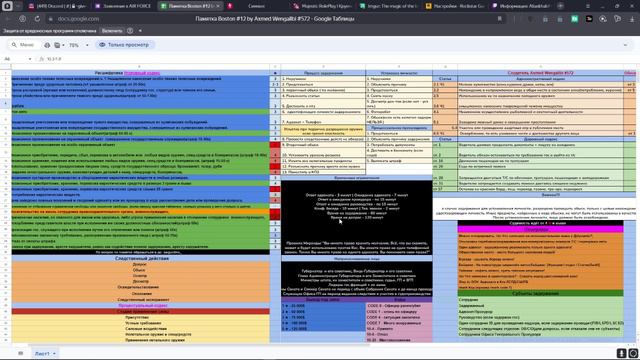
Task: Close the active Памятка Boston #12 tab
Action: [x=218, y=6]
